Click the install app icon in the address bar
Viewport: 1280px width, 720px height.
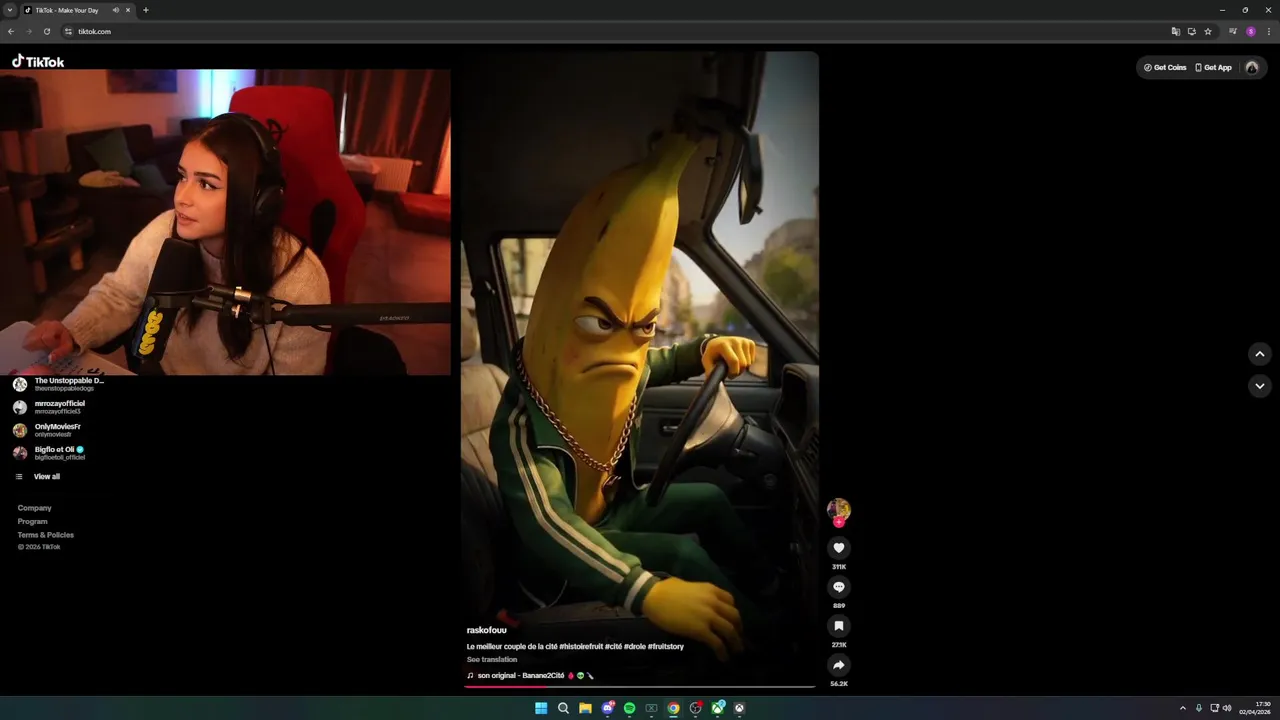1192,32
